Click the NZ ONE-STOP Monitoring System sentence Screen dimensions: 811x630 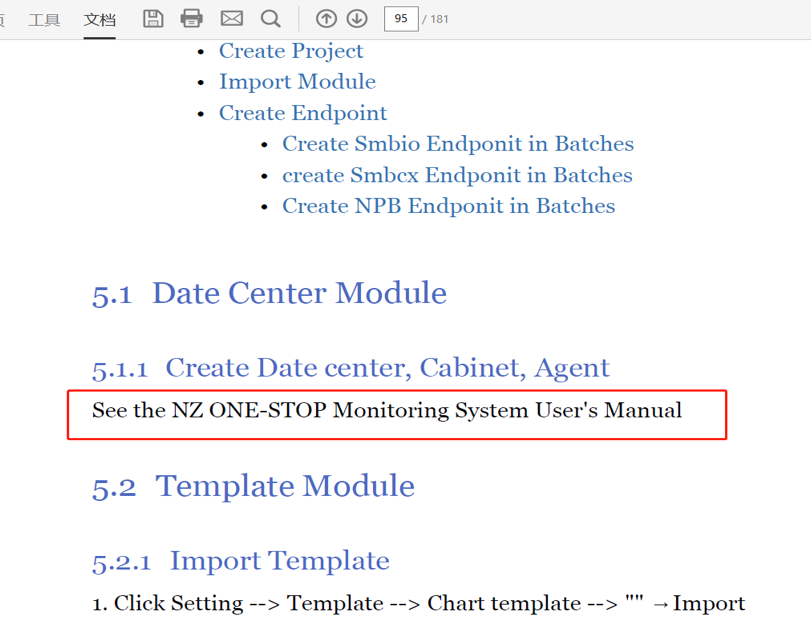click(x=387, y=410)
